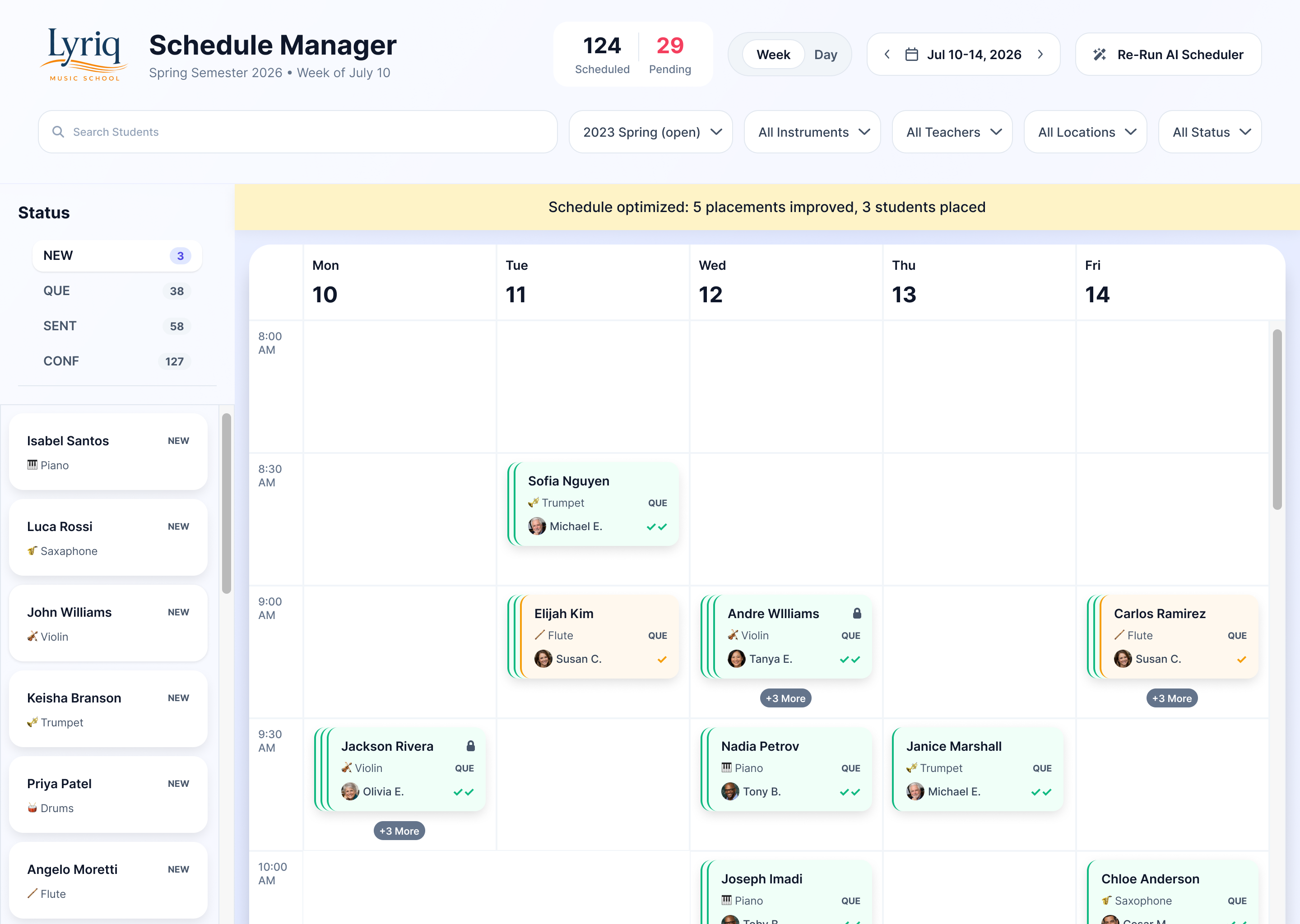Click the calendar vertical scrollbar
The height and width of the screenshot is (924, 1300).
click(1277, 420)
